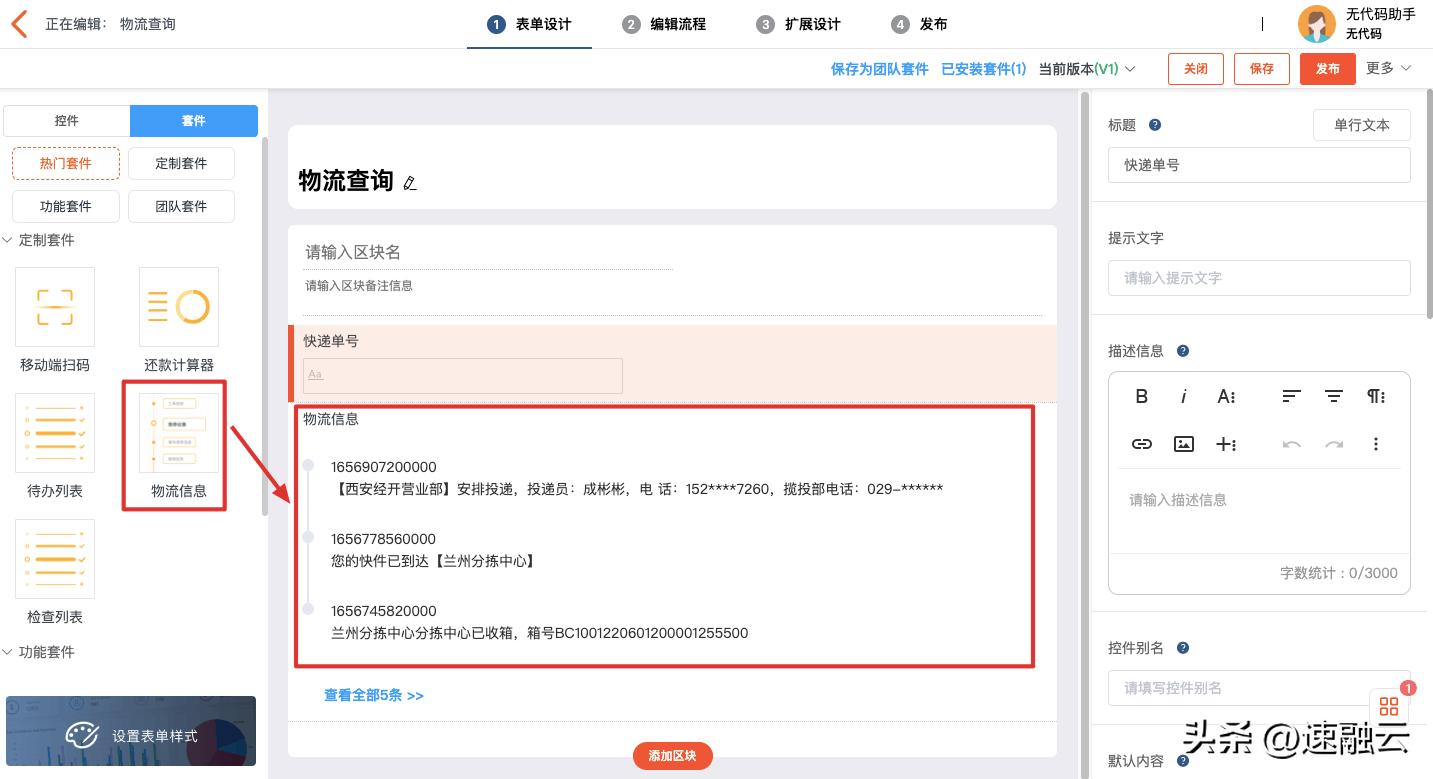Click the back arrow beside 正在编辑
The height and width of the screenshot is (779, 1433).
click(20, 23)
